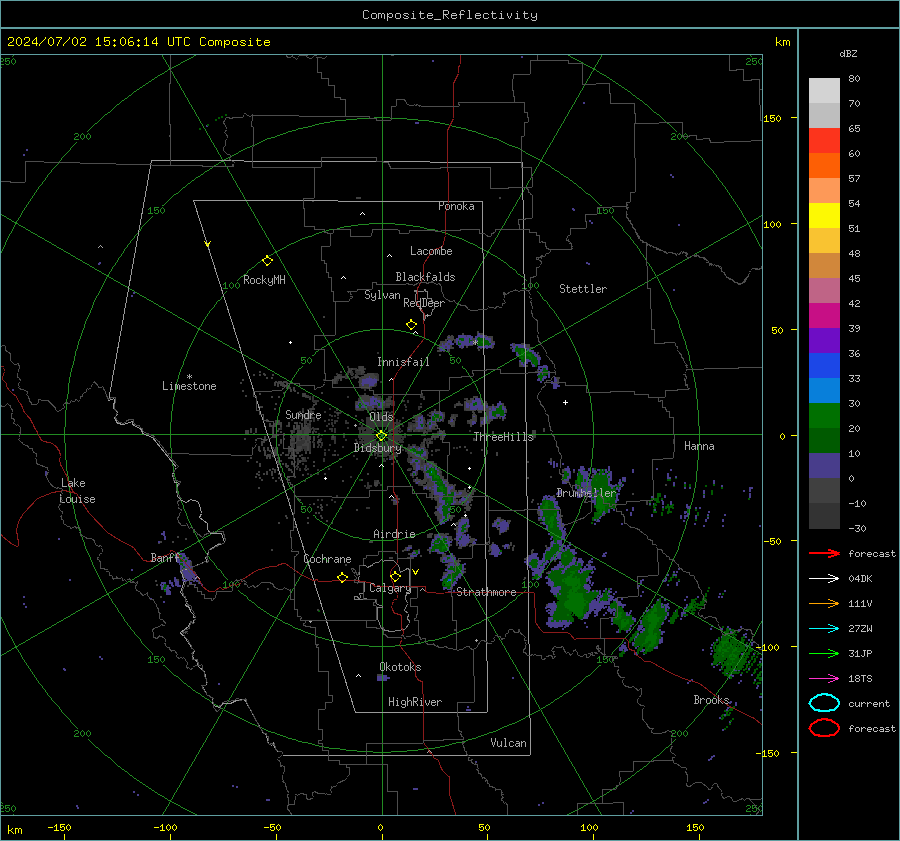The height and width of the screenshot is (841, 900).
Task: Click the ThreeHills label
Action: tap(503, 437)
